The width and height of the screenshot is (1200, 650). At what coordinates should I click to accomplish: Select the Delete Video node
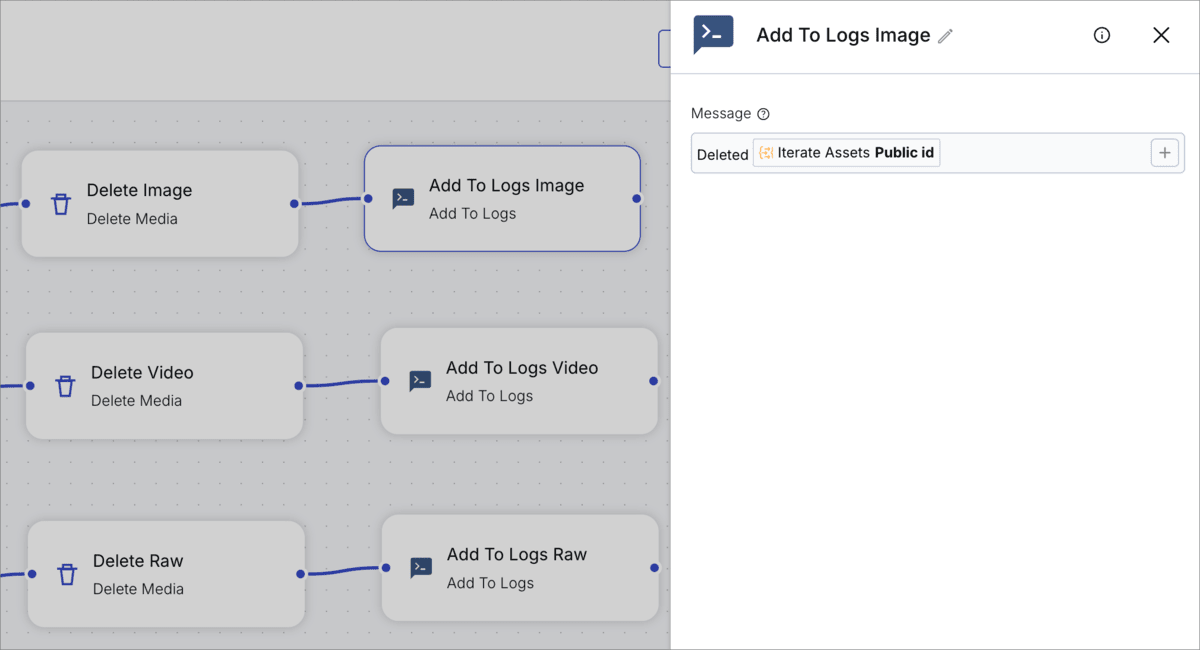(164, 386)
